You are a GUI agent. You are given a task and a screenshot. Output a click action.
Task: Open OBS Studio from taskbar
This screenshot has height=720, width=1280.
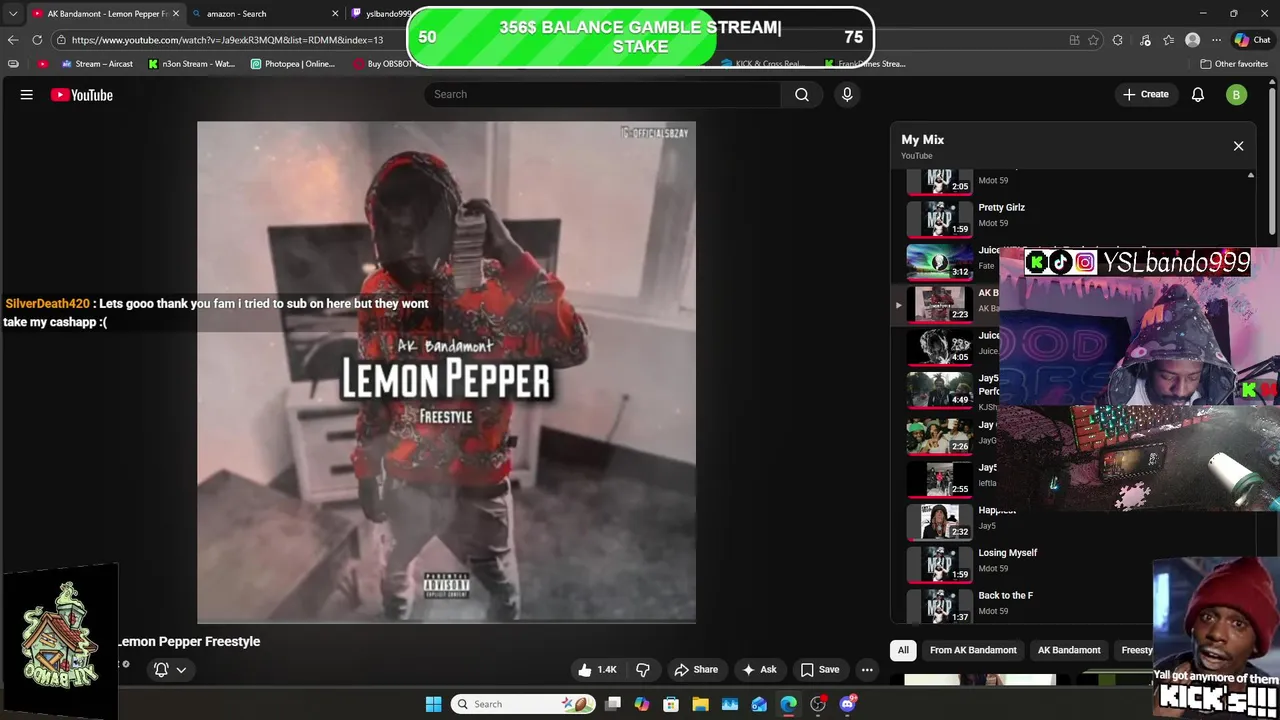click(818, 704)
